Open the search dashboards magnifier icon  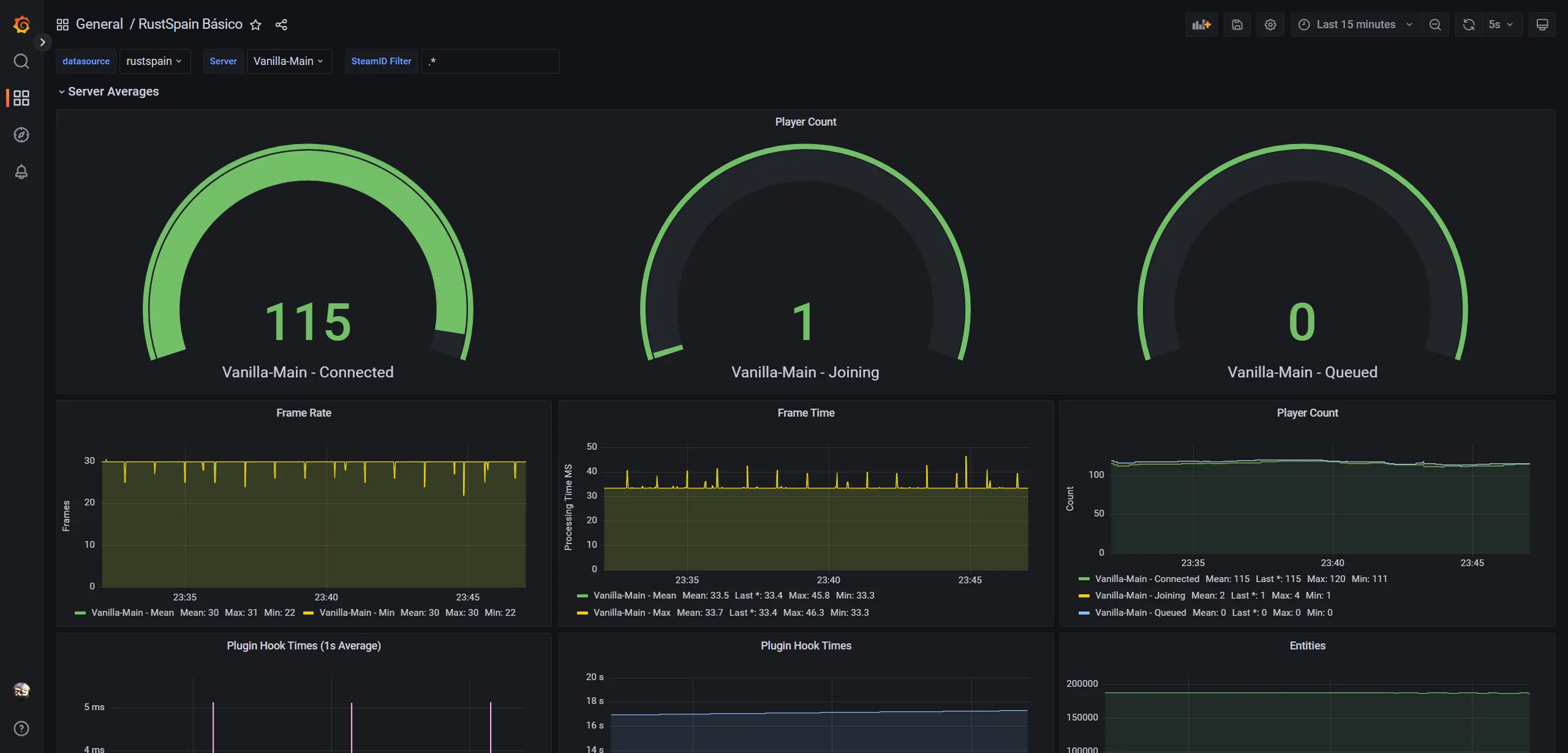tap(21, 61)
